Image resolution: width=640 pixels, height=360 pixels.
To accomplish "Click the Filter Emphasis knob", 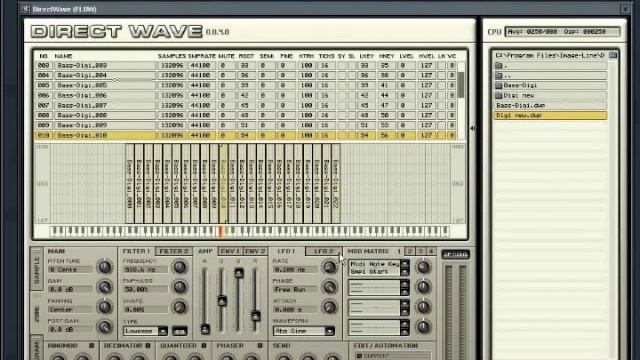I will 180,287.
